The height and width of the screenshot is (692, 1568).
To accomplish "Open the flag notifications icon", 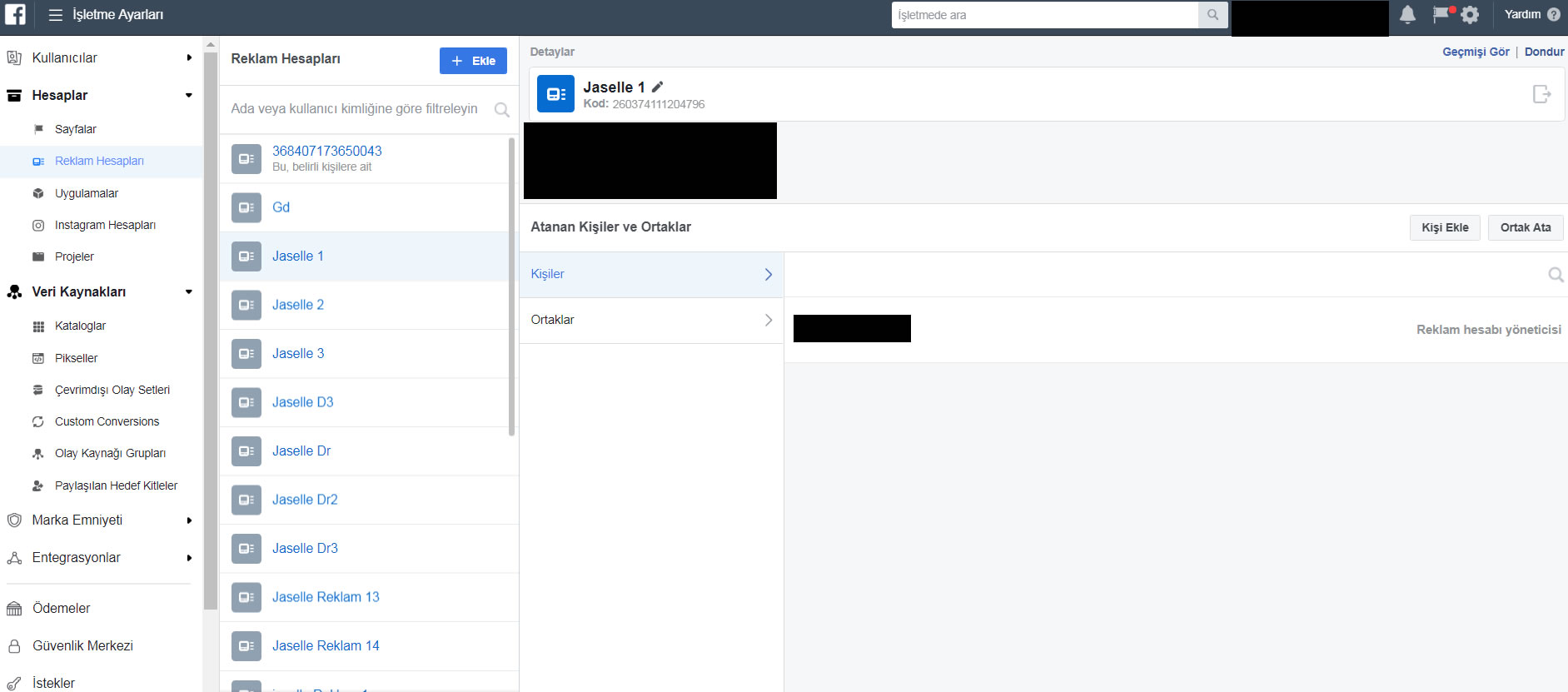I will tap(1441, 14).
